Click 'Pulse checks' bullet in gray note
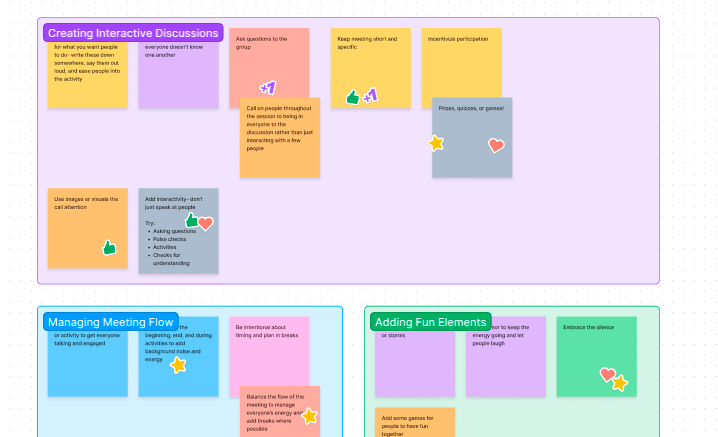718x437 pixels. click(x=169, y=239)
